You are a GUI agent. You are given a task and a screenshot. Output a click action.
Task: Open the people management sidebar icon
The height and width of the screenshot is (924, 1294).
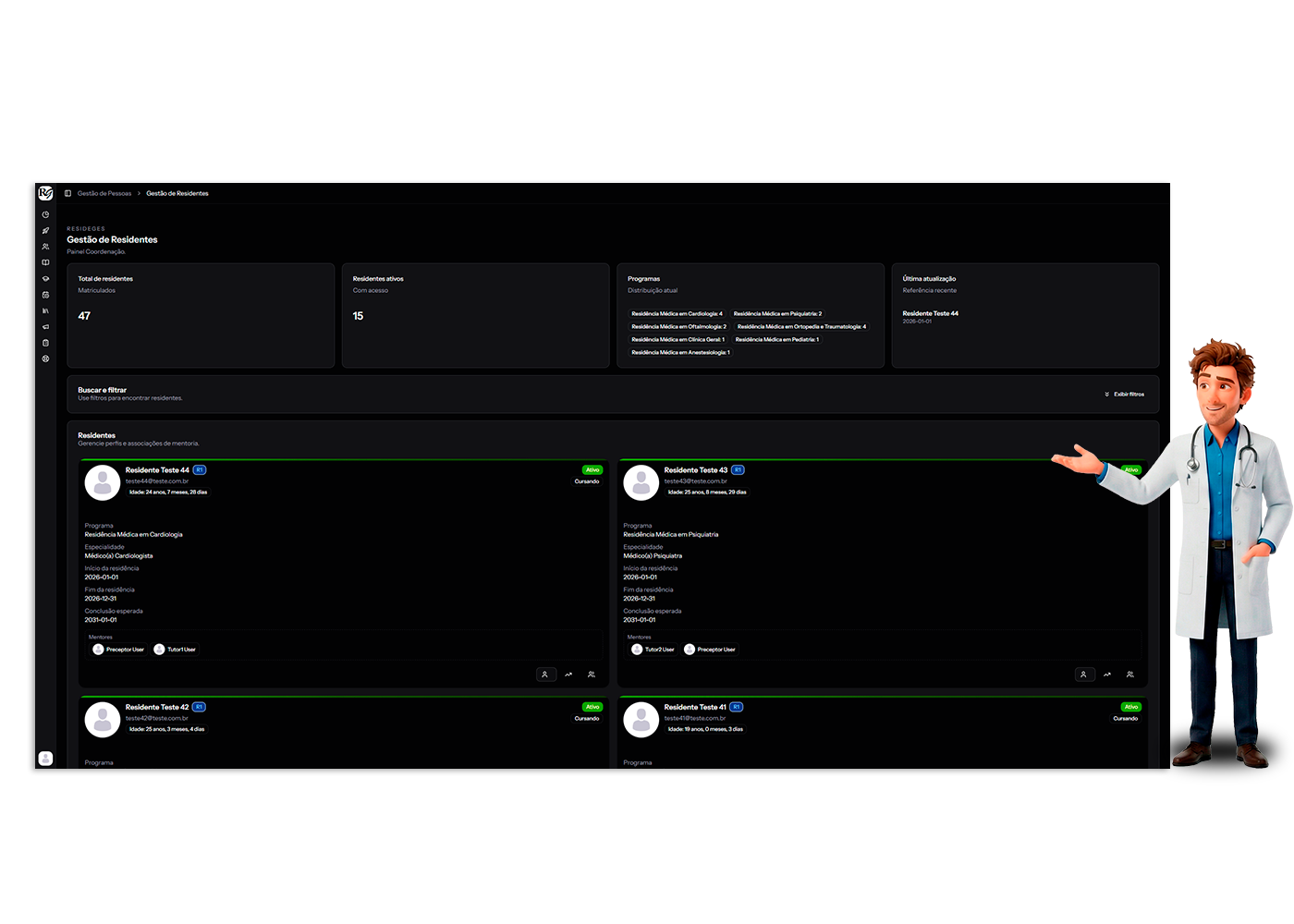tap(45, 247)
